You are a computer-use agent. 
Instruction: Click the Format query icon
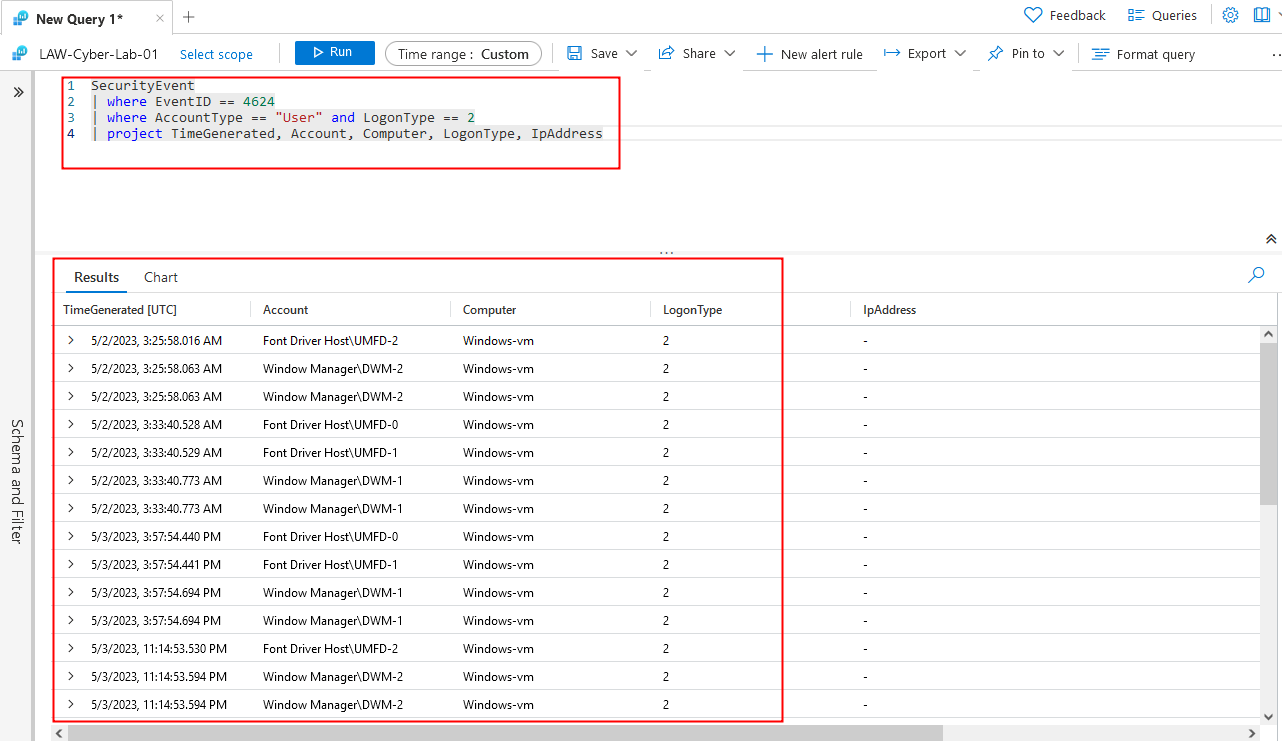pyautogui.click(x=1100, y=54)
